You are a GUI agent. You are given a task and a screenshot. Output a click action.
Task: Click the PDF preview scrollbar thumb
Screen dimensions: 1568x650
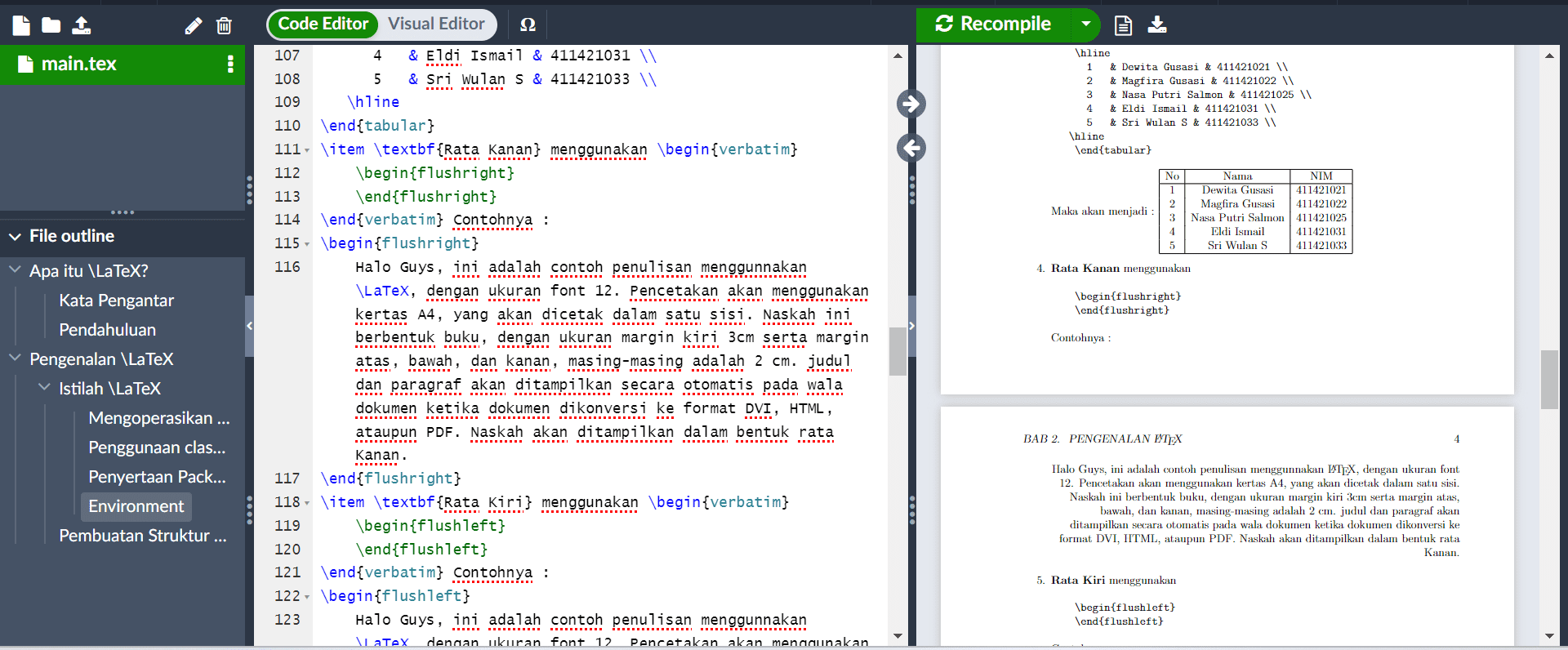click(x=1549, y=380)
